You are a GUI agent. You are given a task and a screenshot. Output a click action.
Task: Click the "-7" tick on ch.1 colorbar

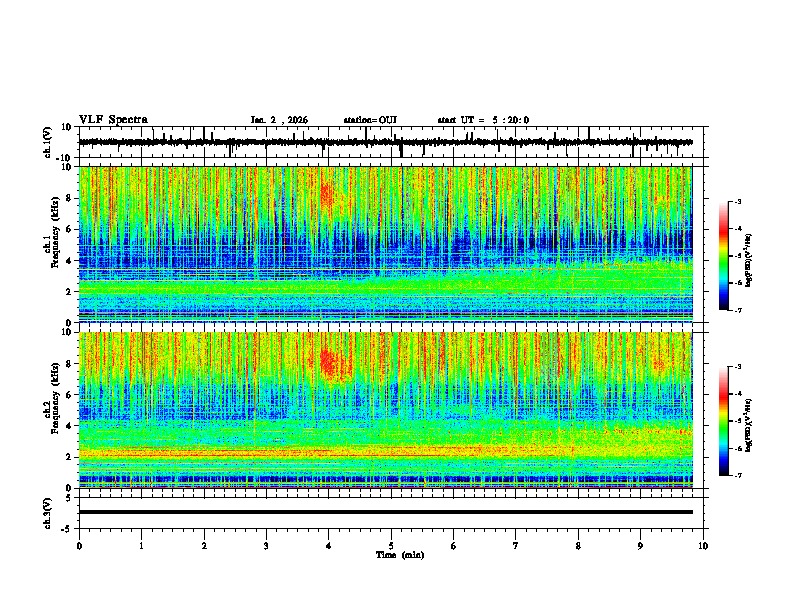pyautogui.click(x=737, y=310)
